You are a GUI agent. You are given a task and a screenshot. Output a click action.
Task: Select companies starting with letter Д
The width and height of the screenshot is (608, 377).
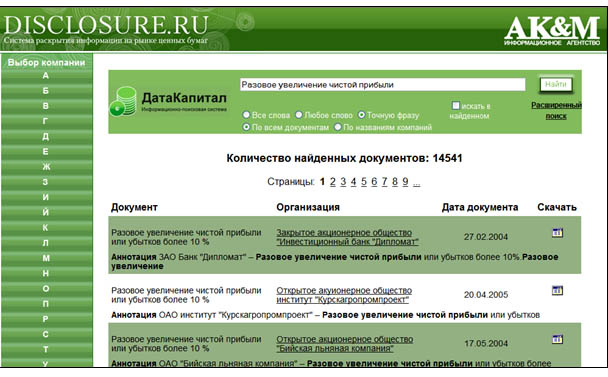click(x=46, y=137)
